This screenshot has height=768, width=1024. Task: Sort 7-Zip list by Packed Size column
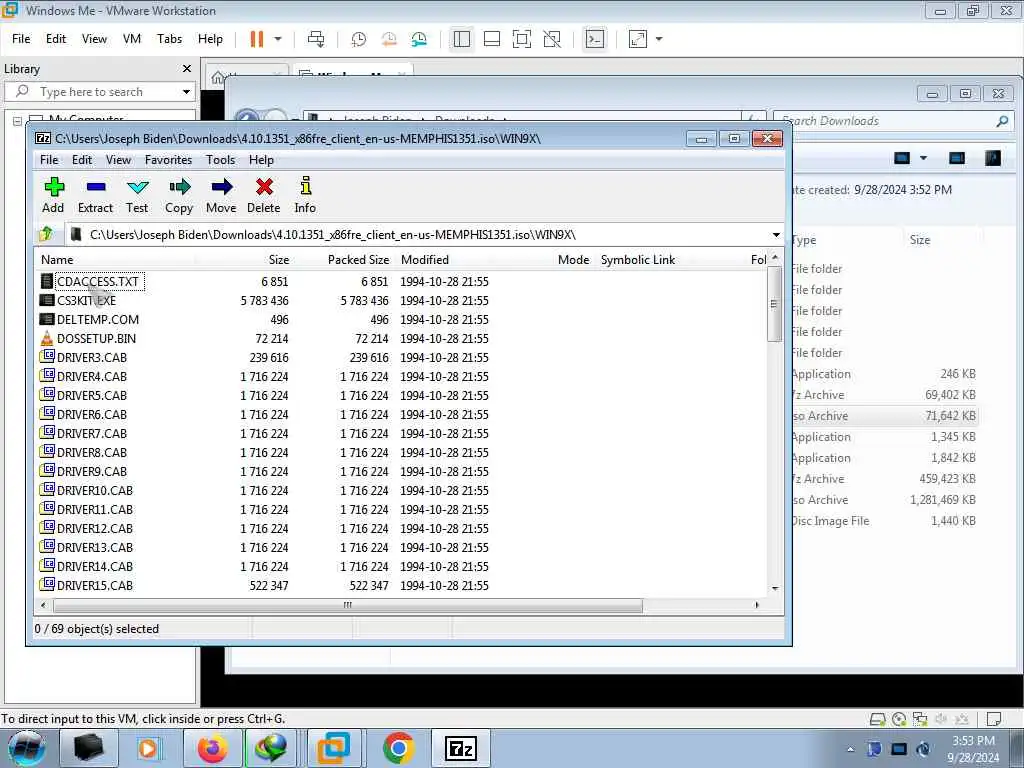click(x=342, y=259)
